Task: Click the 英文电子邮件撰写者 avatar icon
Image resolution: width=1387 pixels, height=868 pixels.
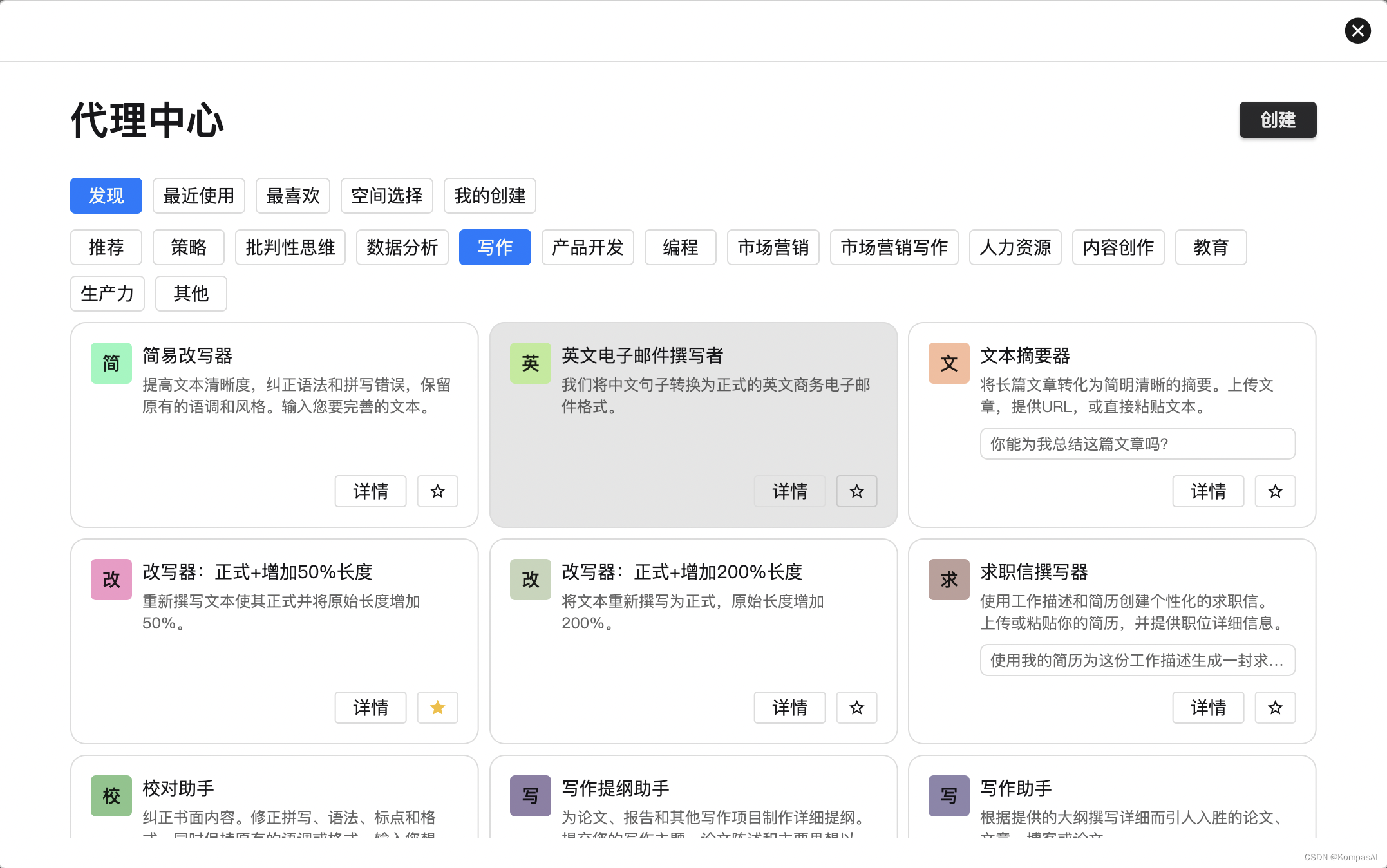Action: point(530,363)
